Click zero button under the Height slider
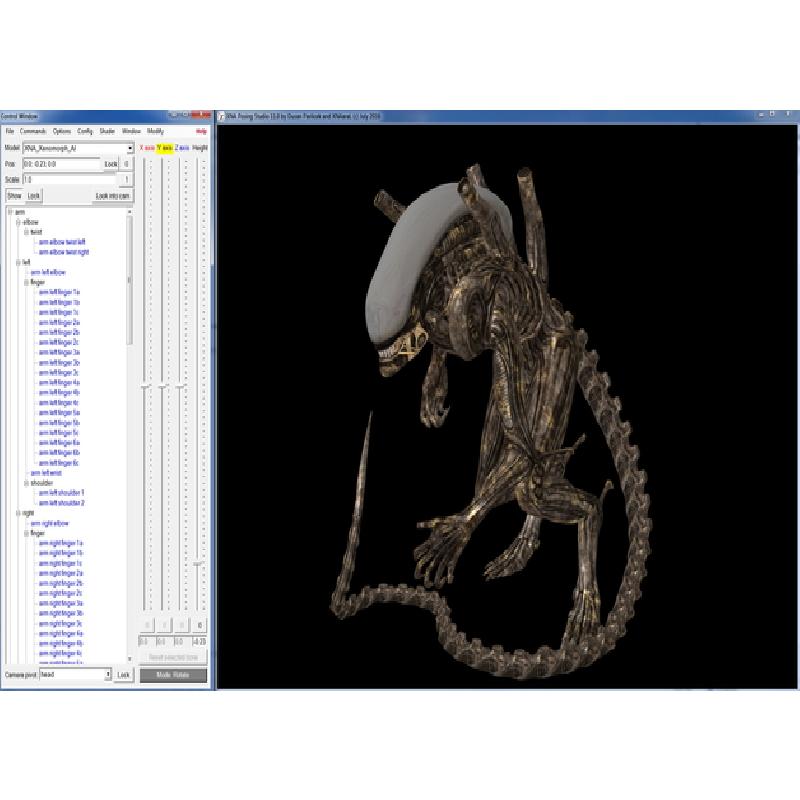 click(x=199, y=625)
